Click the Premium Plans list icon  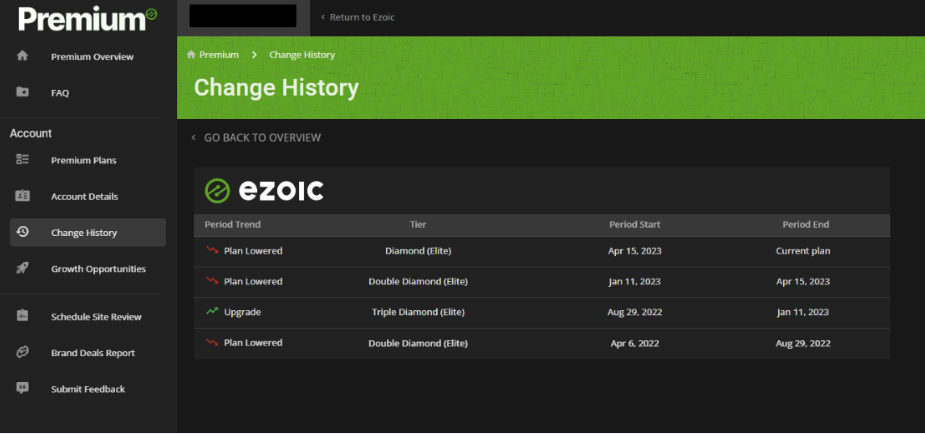22,160
